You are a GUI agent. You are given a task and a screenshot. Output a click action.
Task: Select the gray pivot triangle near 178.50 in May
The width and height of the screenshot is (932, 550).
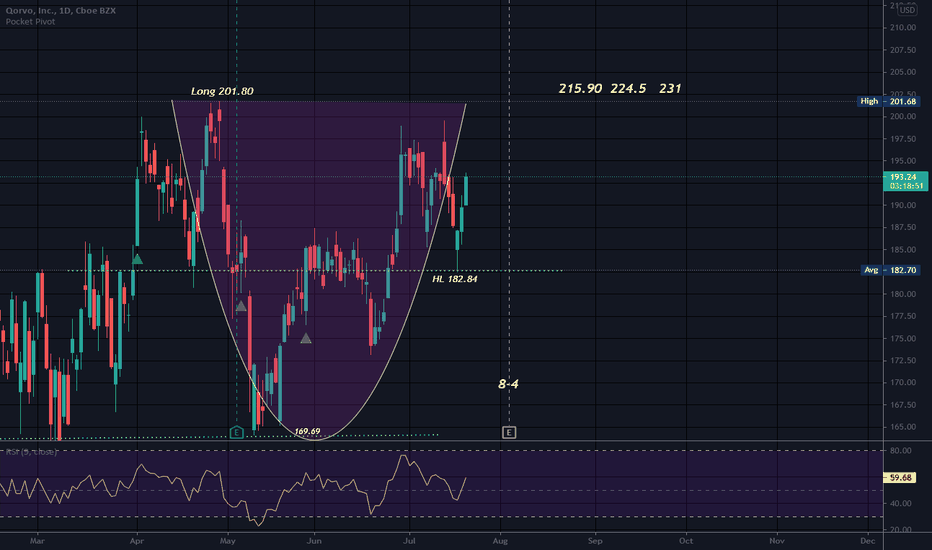241,306
